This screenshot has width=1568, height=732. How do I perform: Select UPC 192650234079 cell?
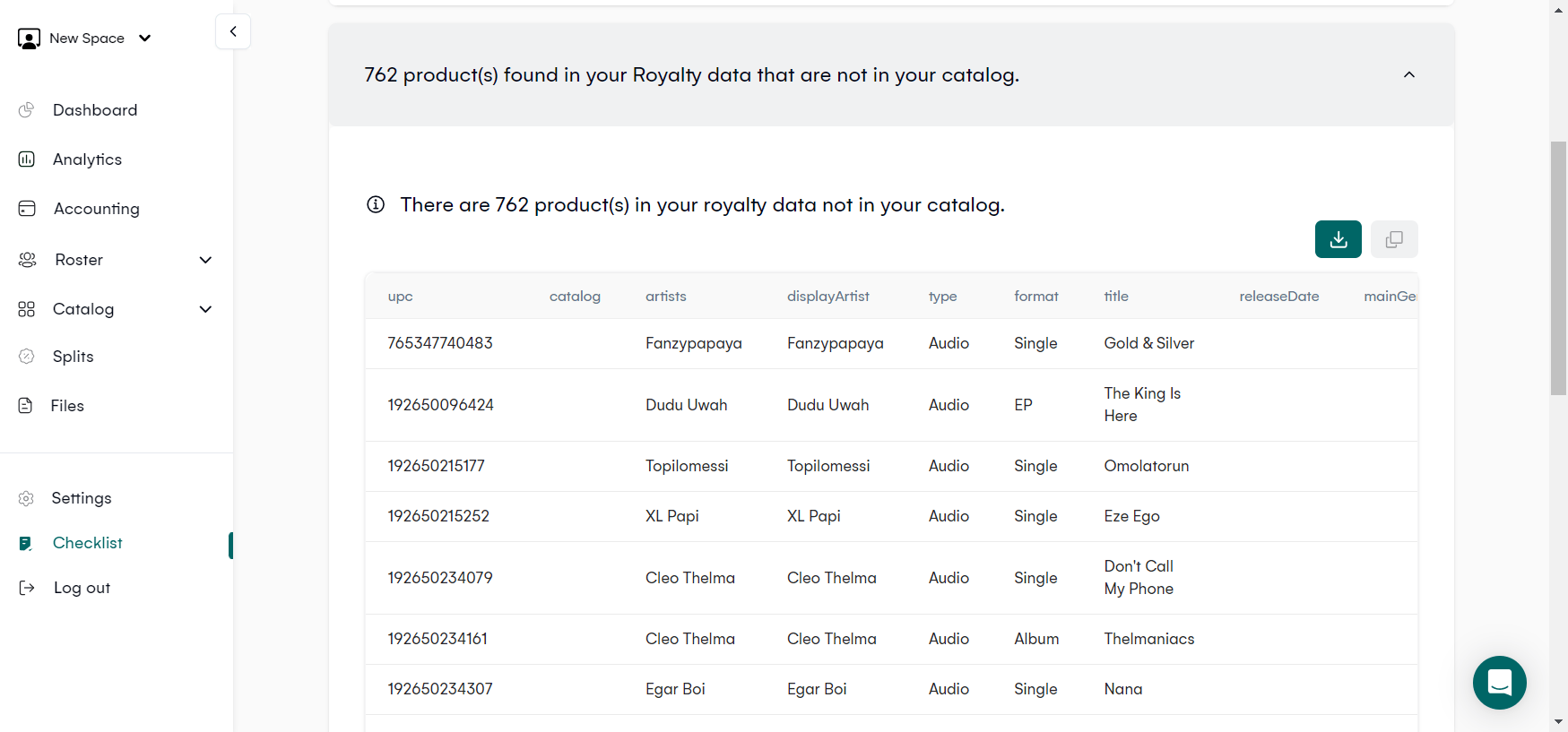440,578
